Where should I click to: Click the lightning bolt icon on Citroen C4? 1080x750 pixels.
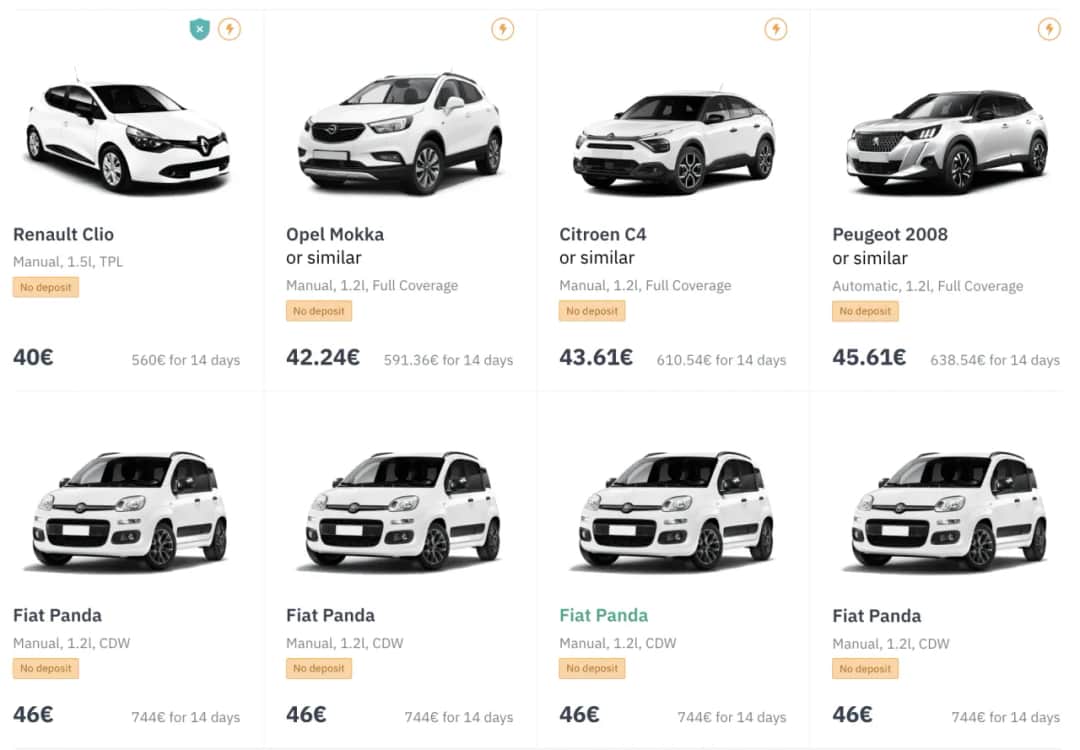click(776, 29)
